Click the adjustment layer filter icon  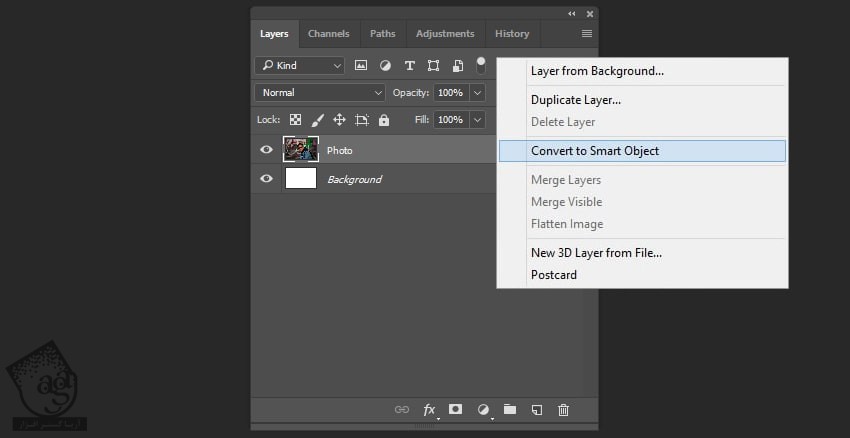[x=385, y=65]
